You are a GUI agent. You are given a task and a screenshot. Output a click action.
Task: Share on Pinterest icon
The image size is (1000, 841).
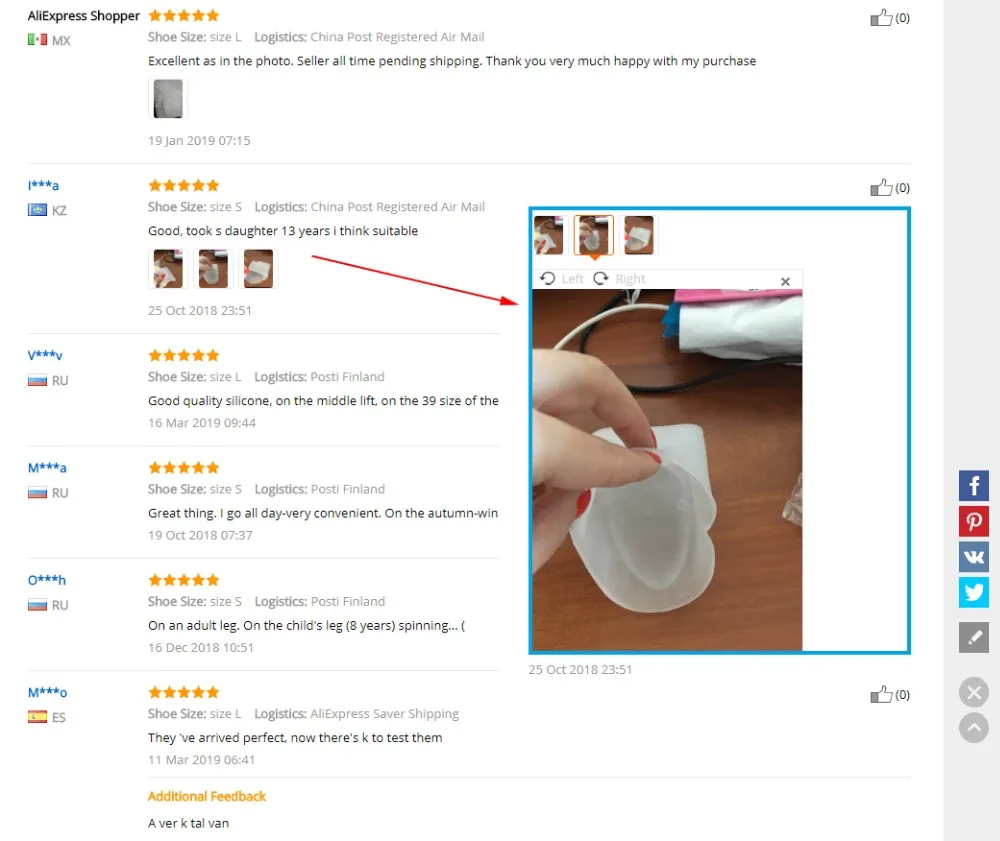point(973,522)
